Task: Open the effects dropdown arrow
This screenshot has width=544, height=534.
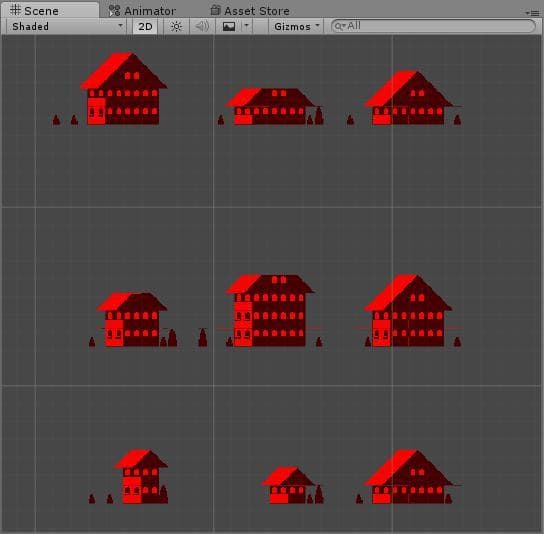Action: (247, 26)
